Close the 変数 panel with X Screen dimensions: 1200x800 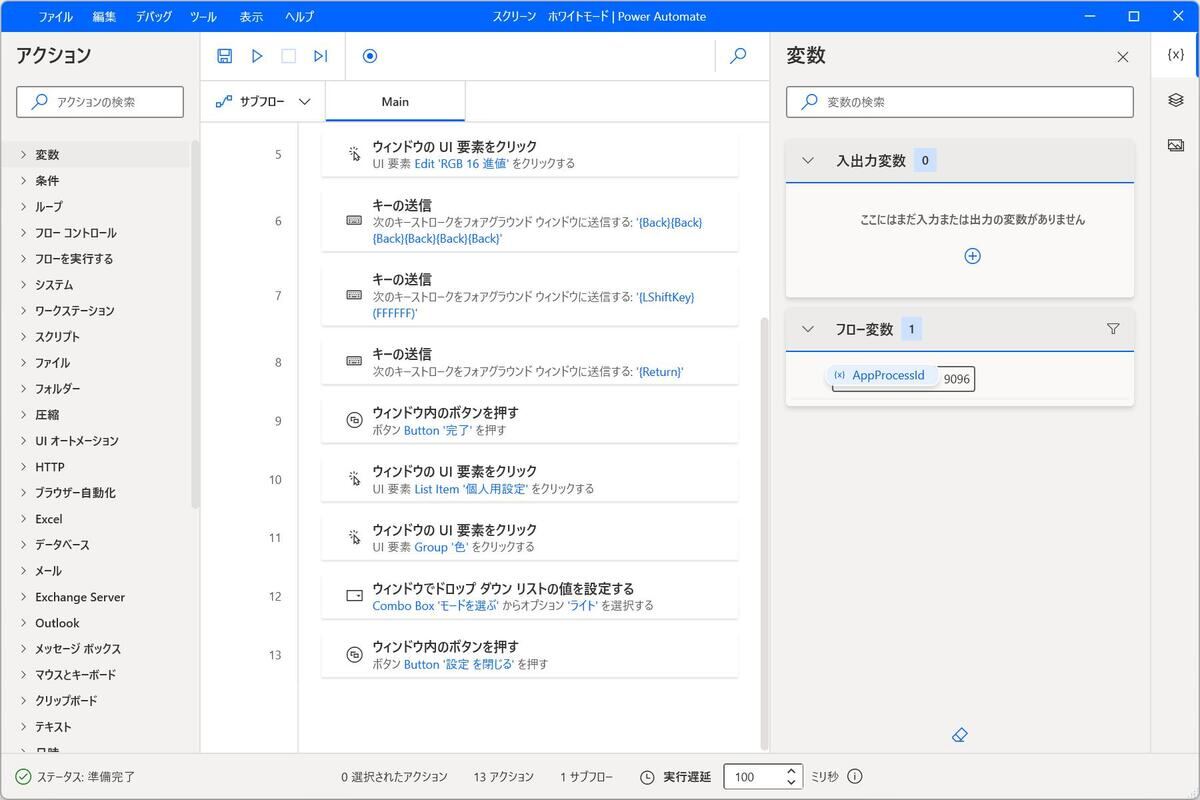1122,57
